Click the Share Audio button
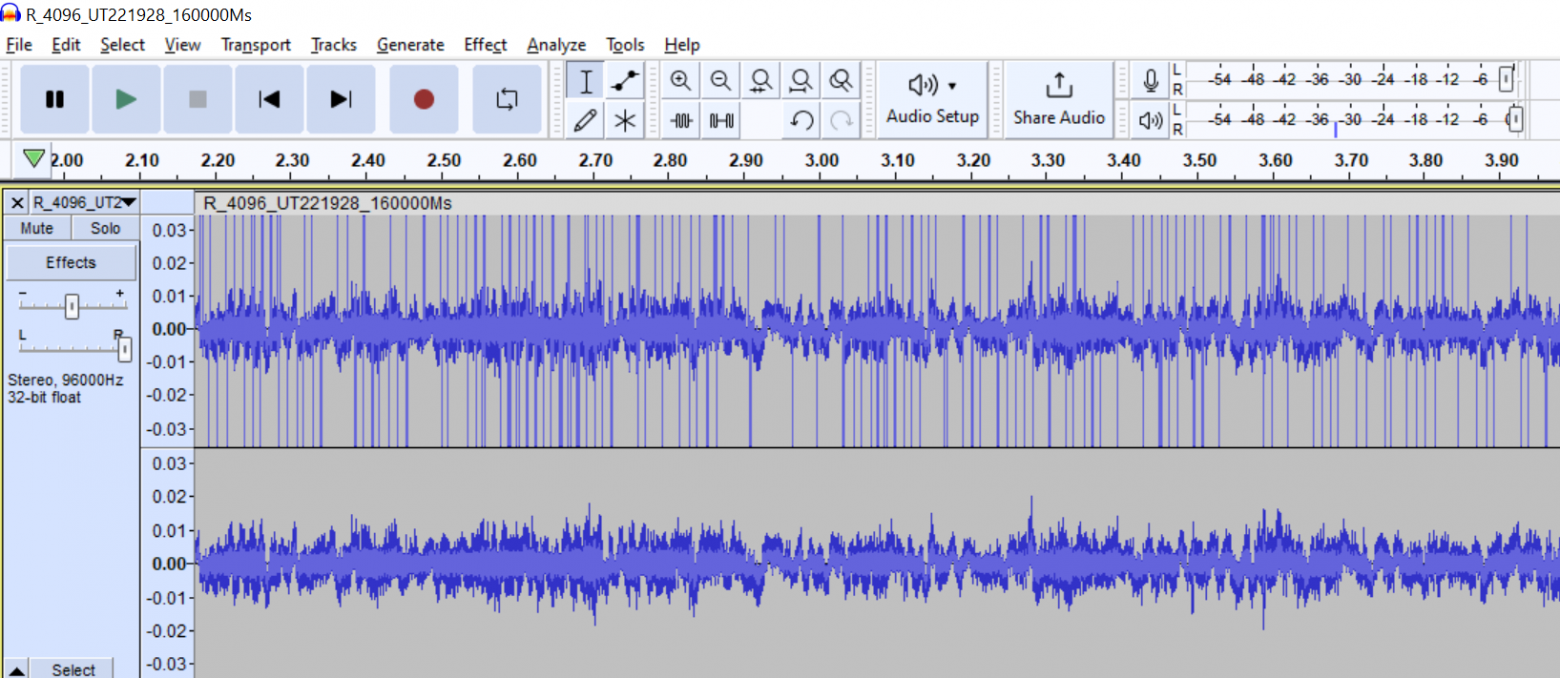The width and height of the screenshot is (1560, 678). click(1059, 99)
